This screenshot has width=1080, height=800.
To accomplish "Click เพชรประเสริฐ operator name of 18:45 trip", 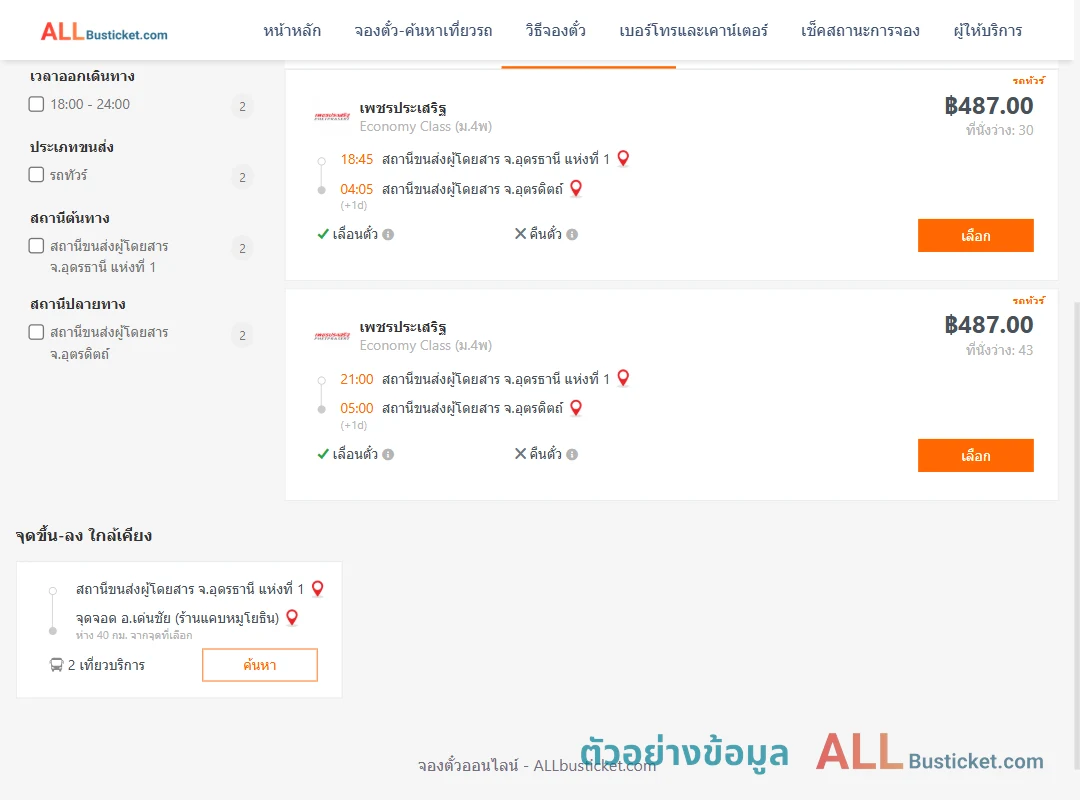I will (403, 107).
